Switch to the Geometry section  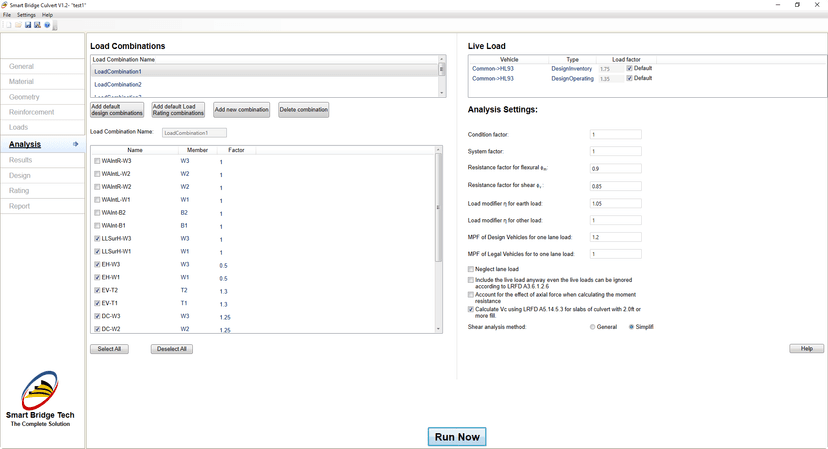[24, 97]
